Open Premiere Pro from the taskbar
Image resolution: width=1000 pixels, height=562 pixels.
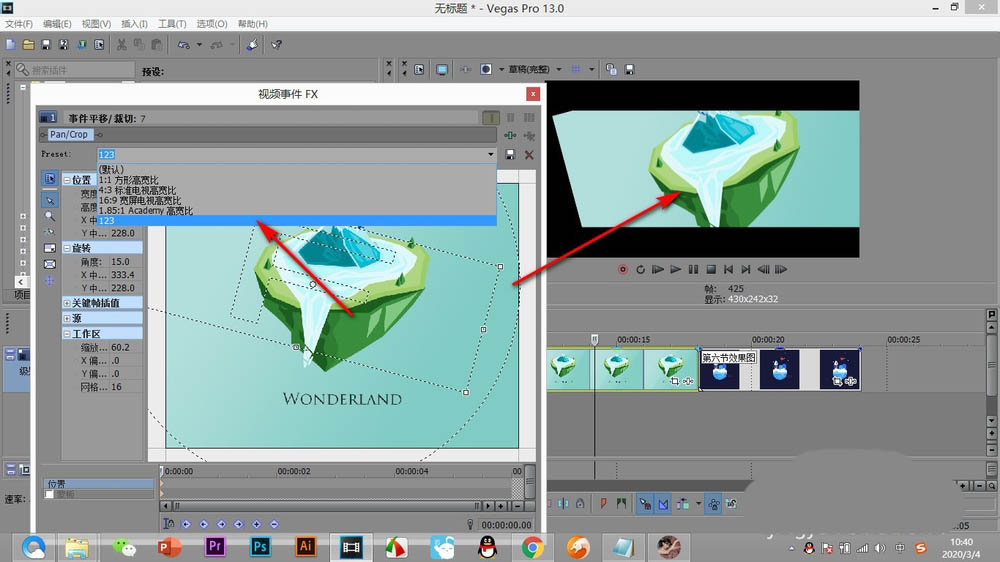(215, 547)
